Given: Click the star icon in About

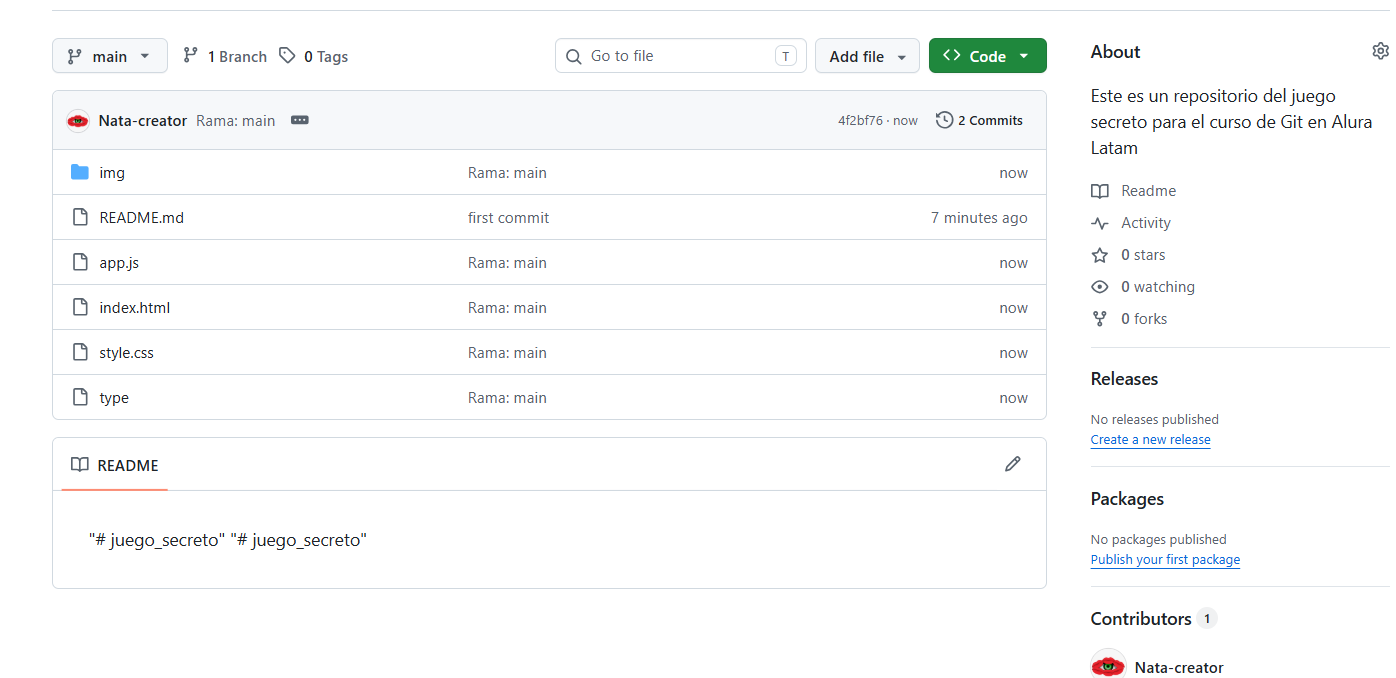Looking at the screenshot, I should click(1100, 254).
